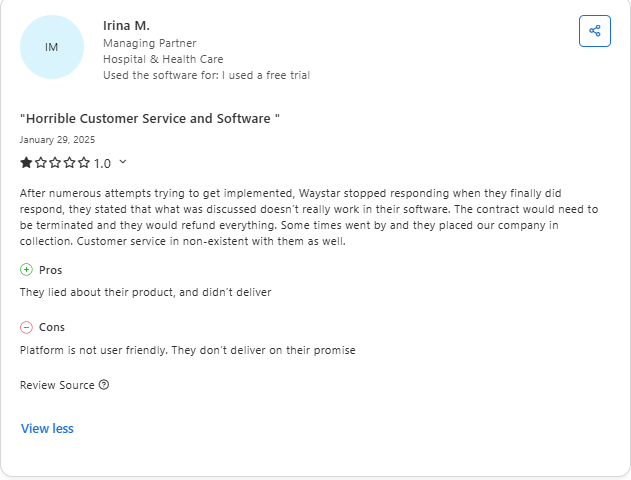Click the Pros section heading
Image resolution: width=631 pixels, height=480 pixels.
[50, 270]
